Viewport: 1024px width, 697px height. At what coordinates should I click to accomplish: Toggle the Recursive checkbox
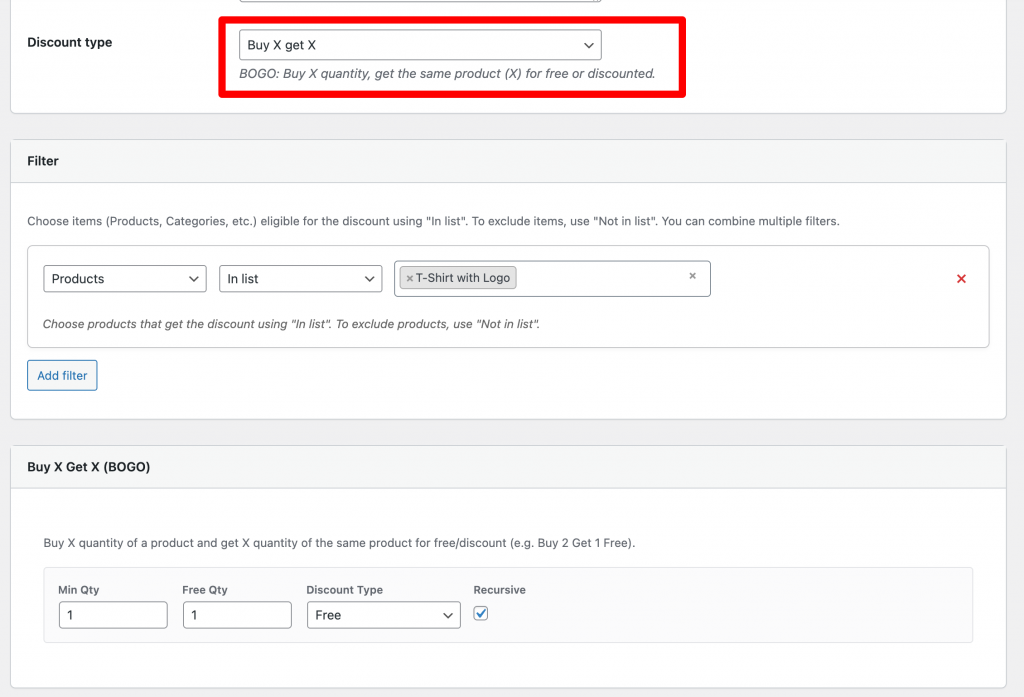481,614
